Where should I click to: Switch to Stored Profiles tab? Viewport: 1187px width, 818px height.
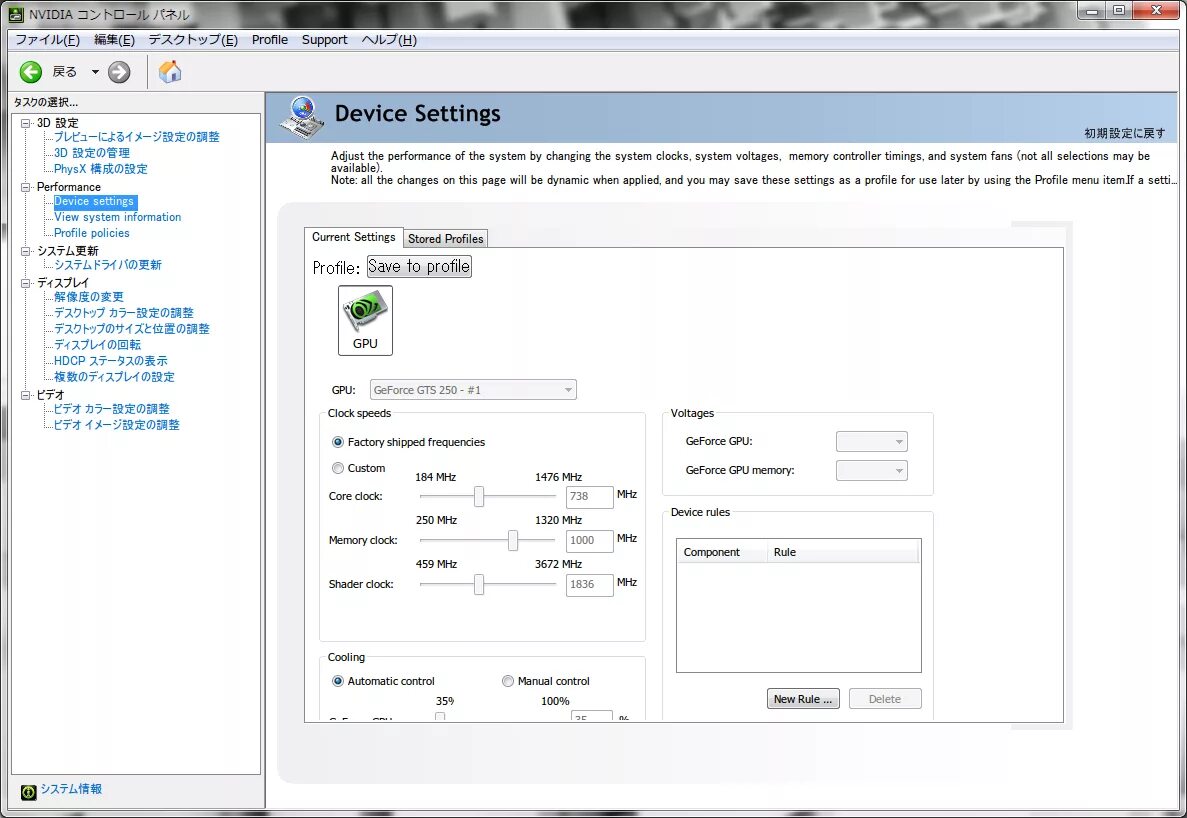[x=445, y=238]
